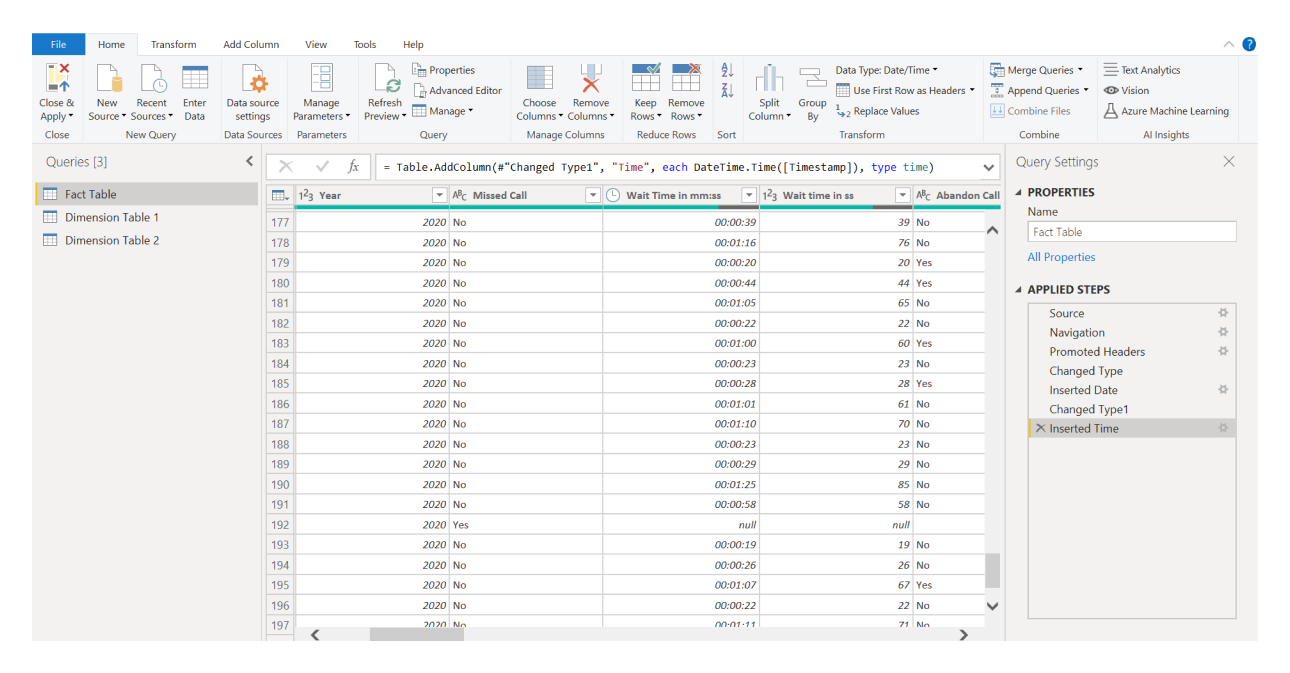The height and width of the screenshot is (673, 1290).
Task: Click the Split Column icon
Action: point(769,78)
